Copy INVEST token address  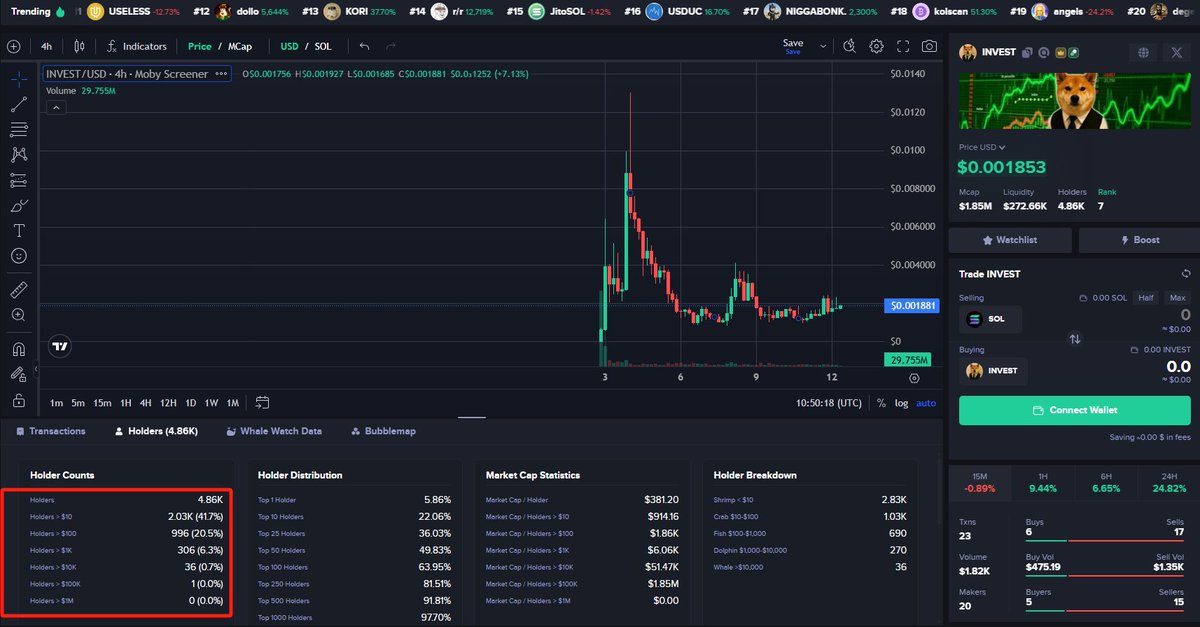point(1027,52)
